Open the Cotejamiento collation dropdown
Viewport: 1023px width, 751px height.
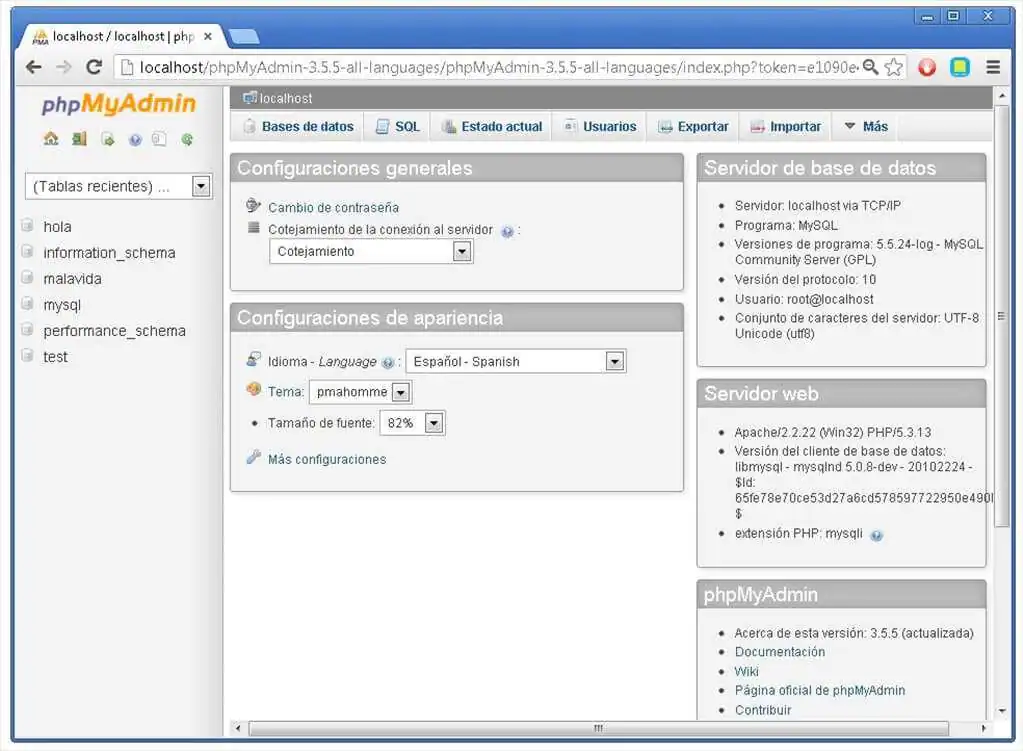click(x=371, y=252)
